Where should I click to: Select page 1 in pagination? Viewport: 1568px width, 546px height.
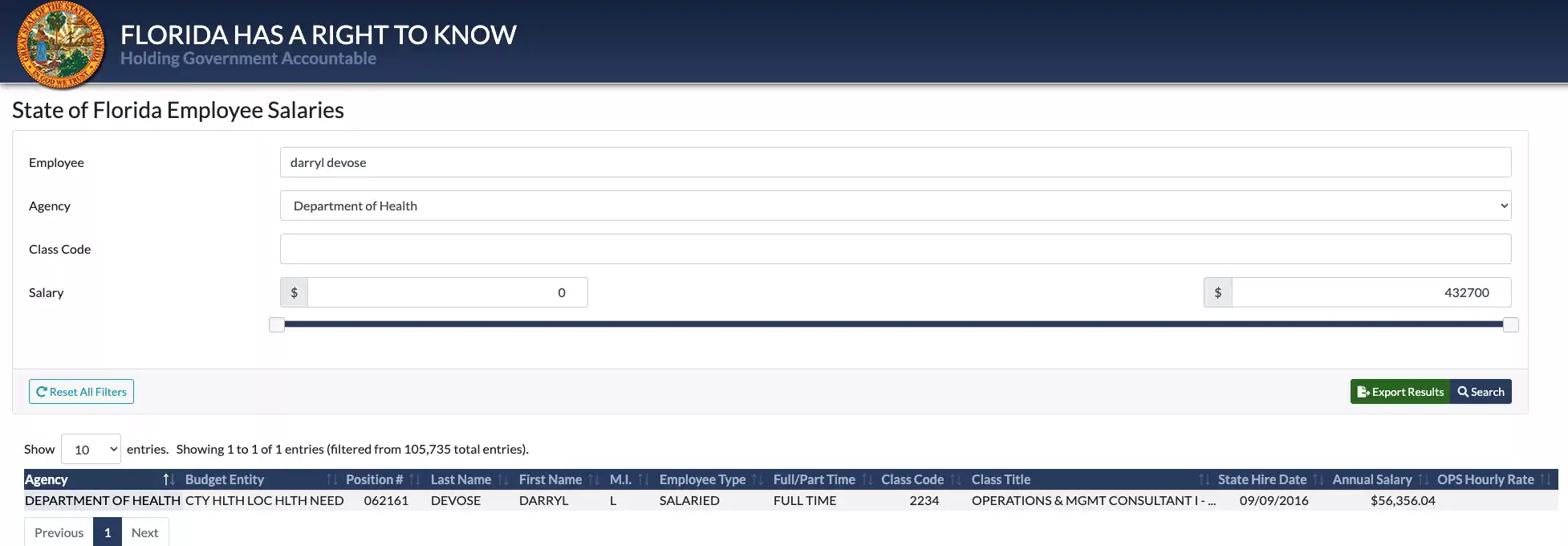pyautogui.click(x=108, y=532)
